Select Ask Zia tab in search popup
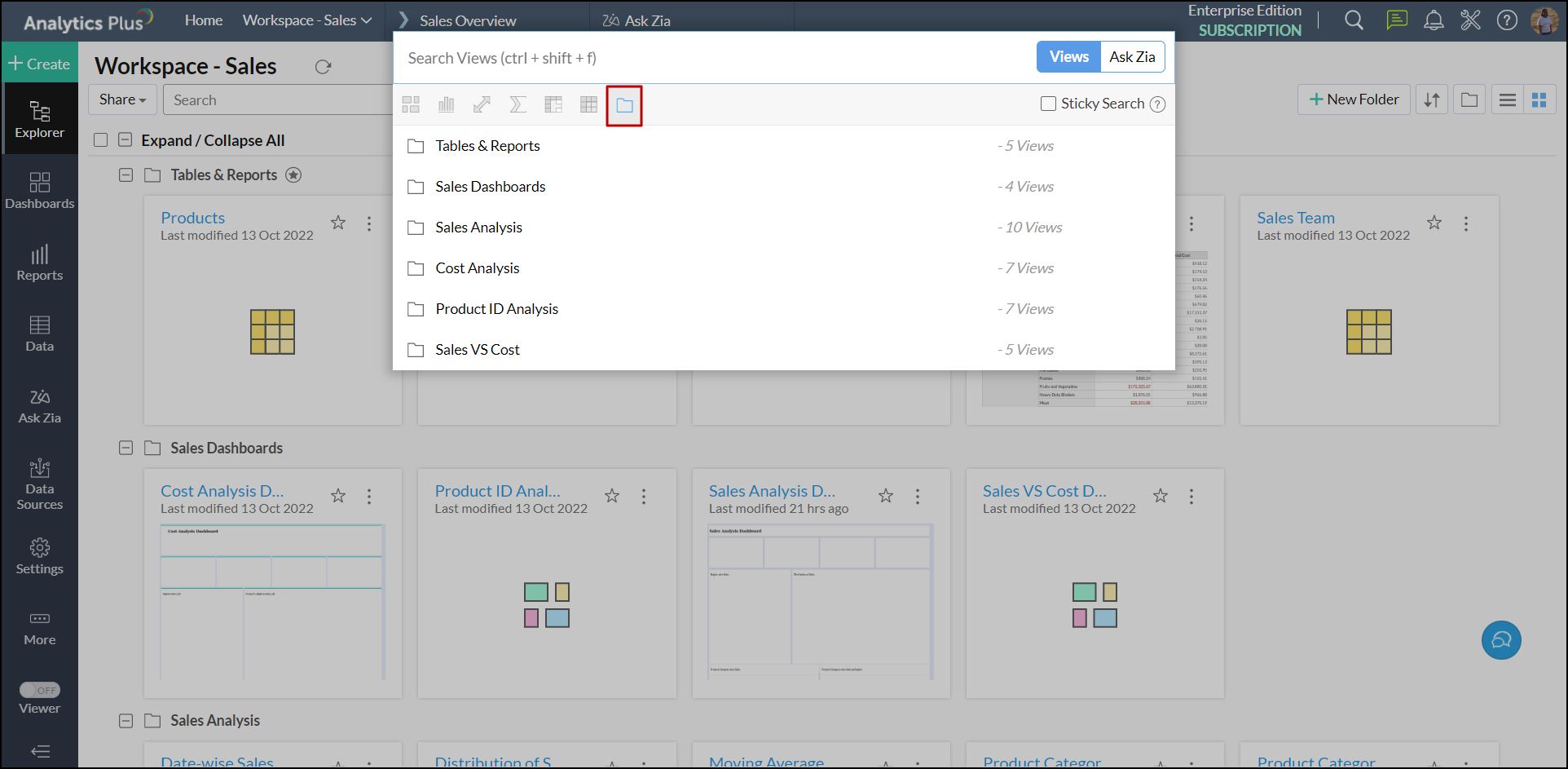Viewport: 1568px width, 769px height. tap(1132, 57)
